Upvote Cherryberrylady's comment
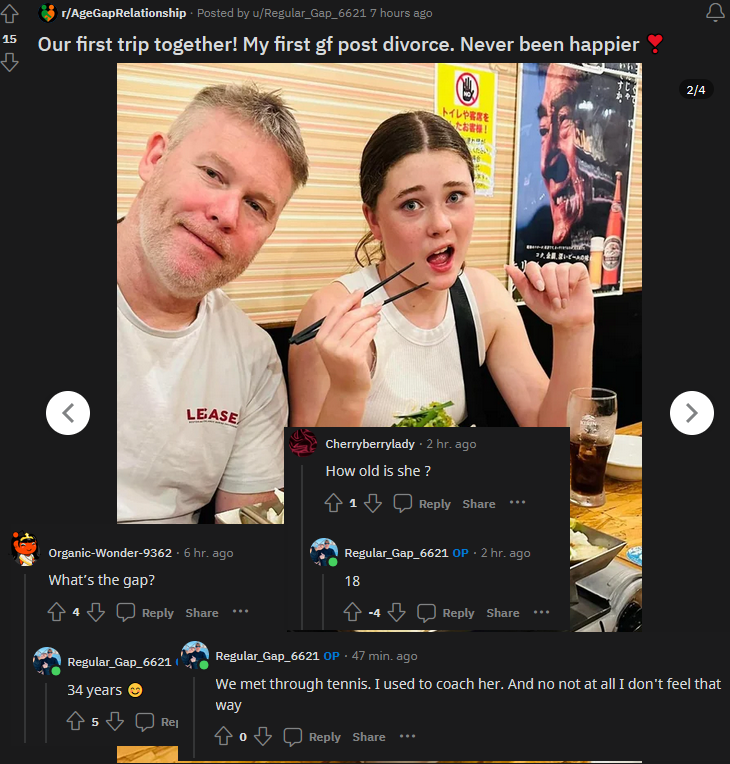 pyautogui.click(x=333, y=503)
